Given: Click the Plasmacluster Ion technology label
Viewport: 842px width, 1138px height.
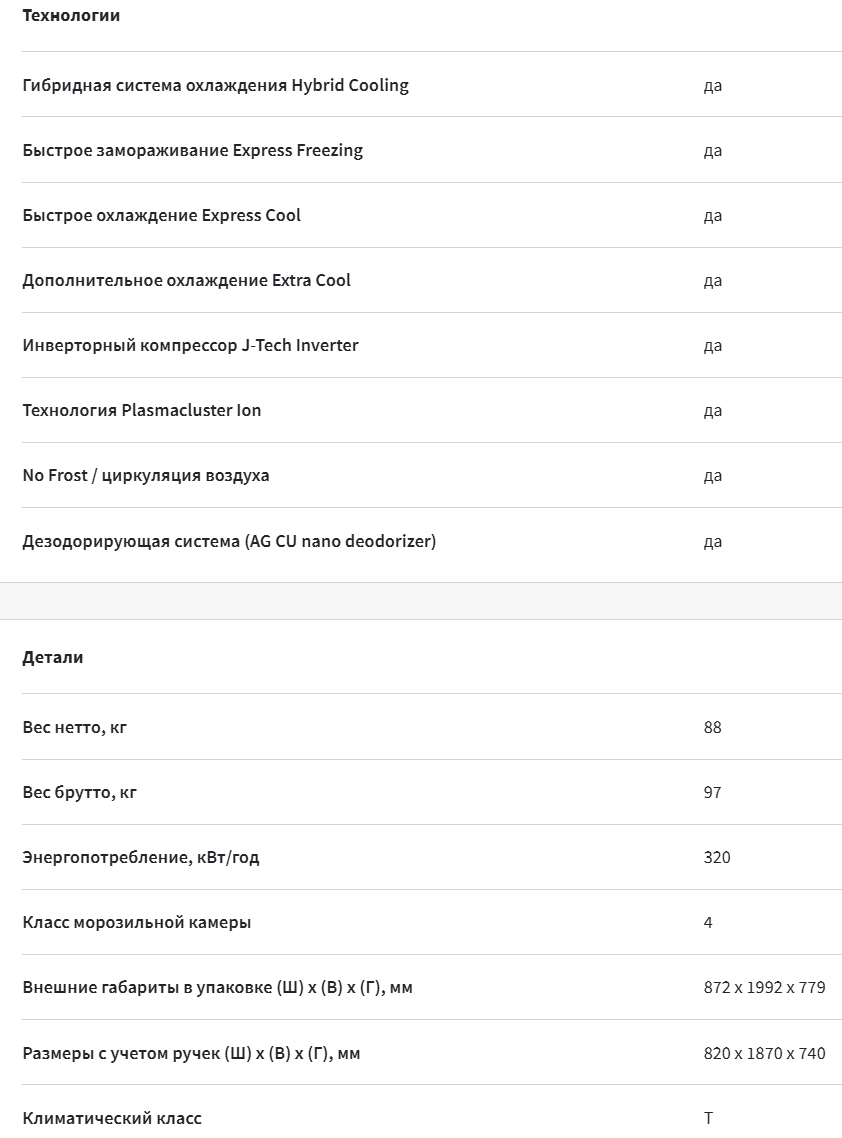Looking at the screenshot, I should click(142, 411).
